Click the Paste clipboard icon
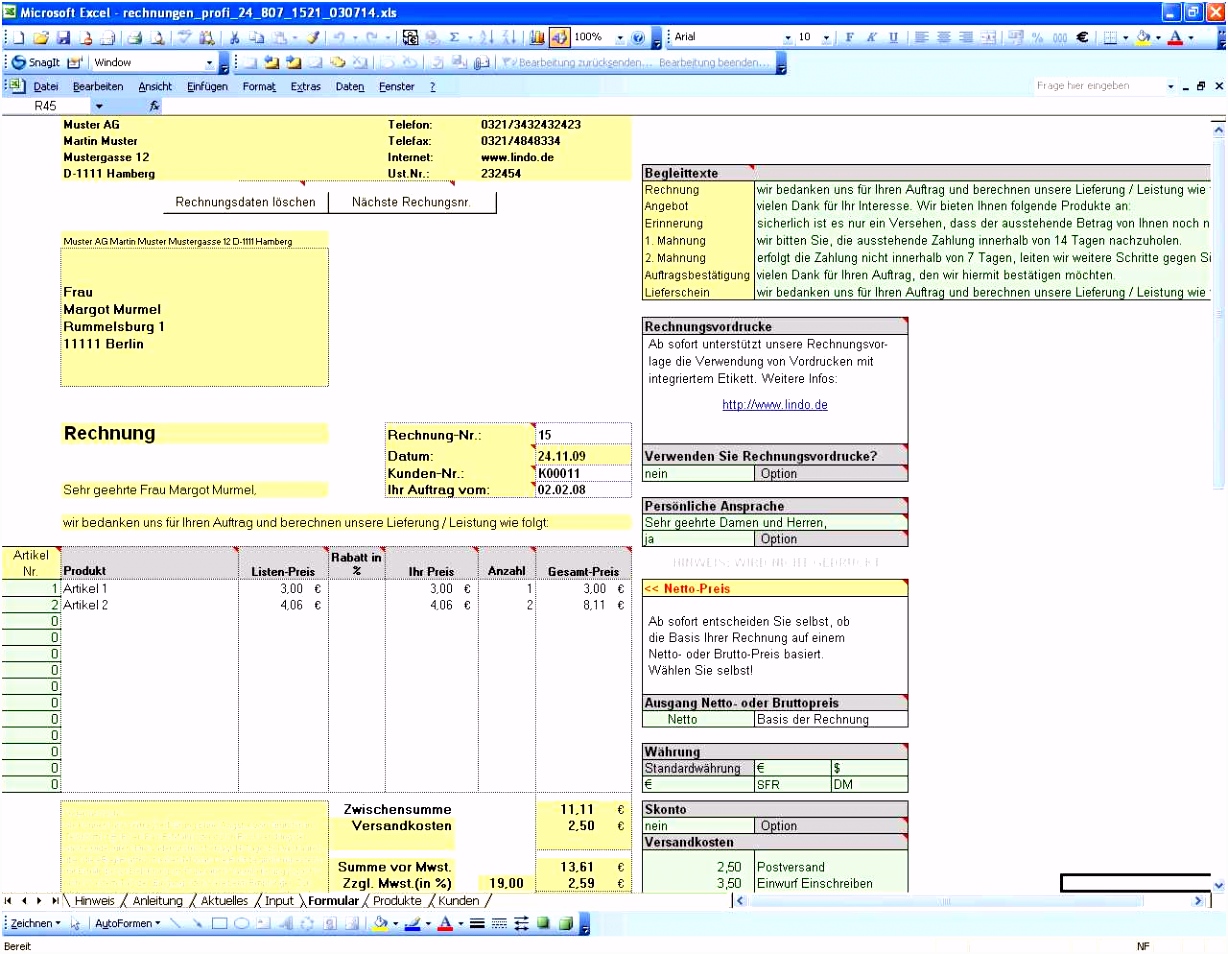Image resolution: width=1228 pixels, height=954 pixels. click(x=281, y=38)
